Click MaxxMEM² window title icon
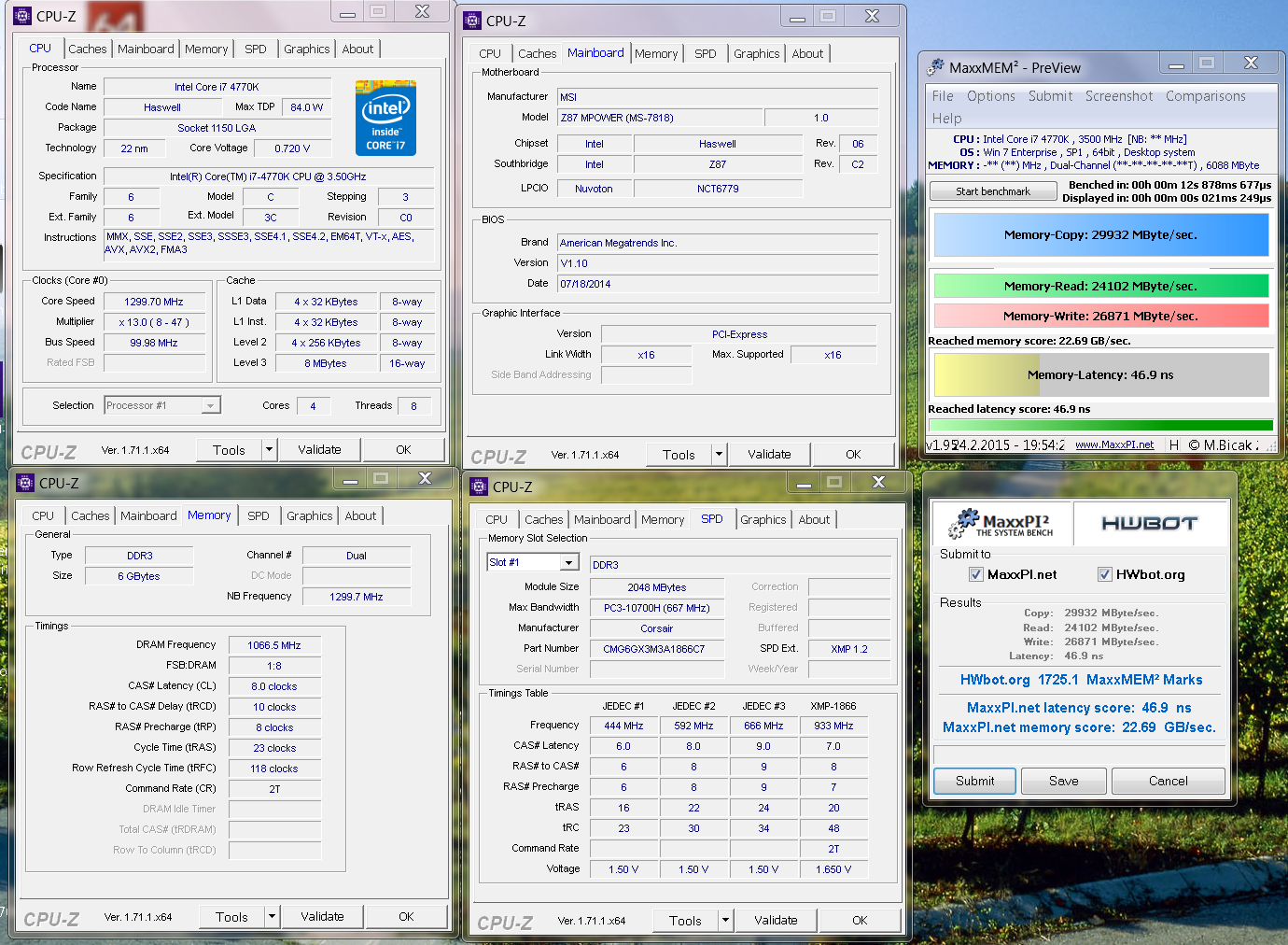Viewport: 1288px width, 945px height. click(x=935, y=67)
